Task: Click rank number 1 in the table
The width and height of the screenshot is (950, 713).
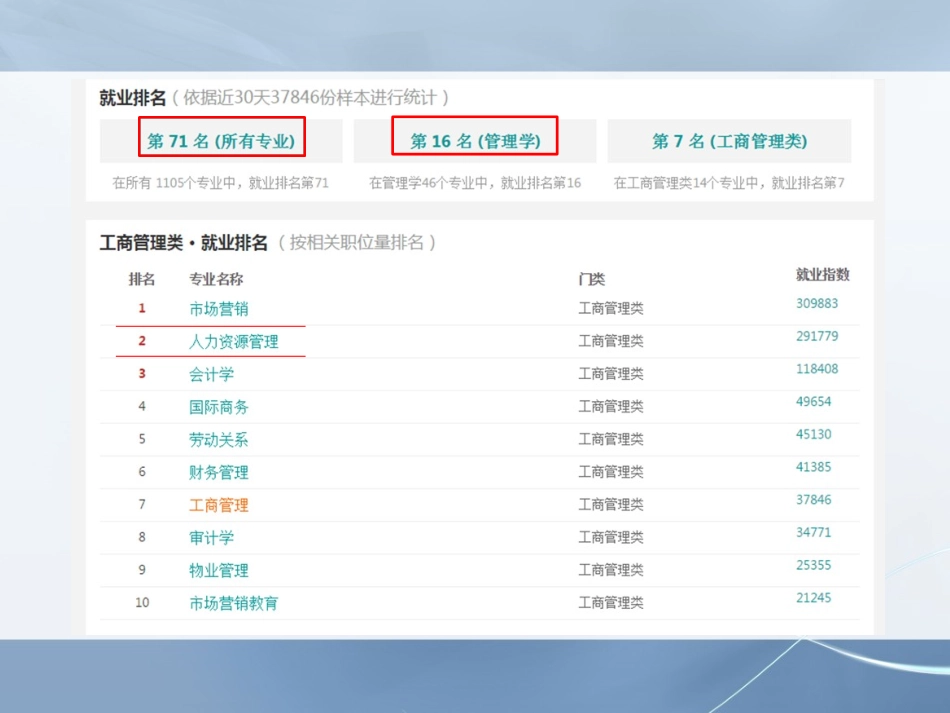Action: (142, 308)
